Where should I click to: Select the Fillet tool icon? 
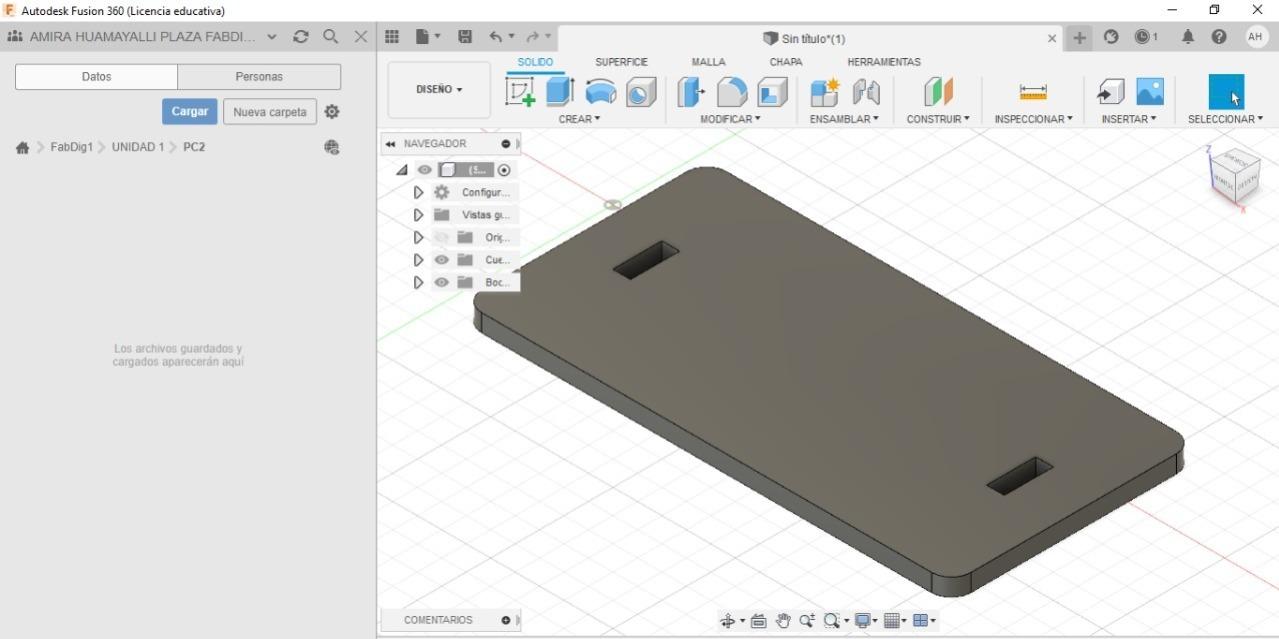[732, 92]
